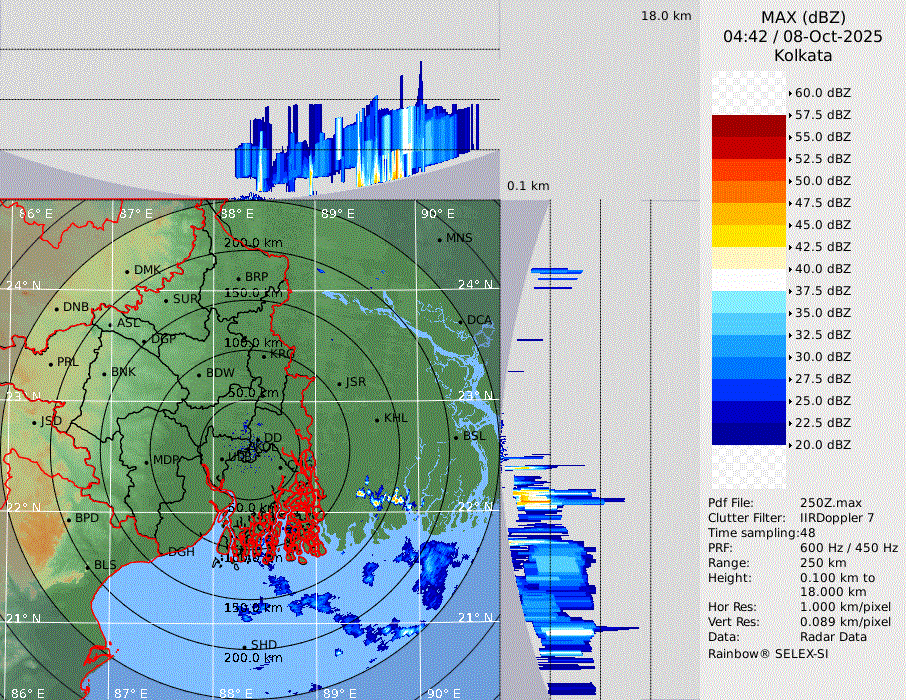The height and width of the screenshot is (700, 906).
Task: Click the JSR station marker
Action: pyautogui.click(x=339, y=383)
